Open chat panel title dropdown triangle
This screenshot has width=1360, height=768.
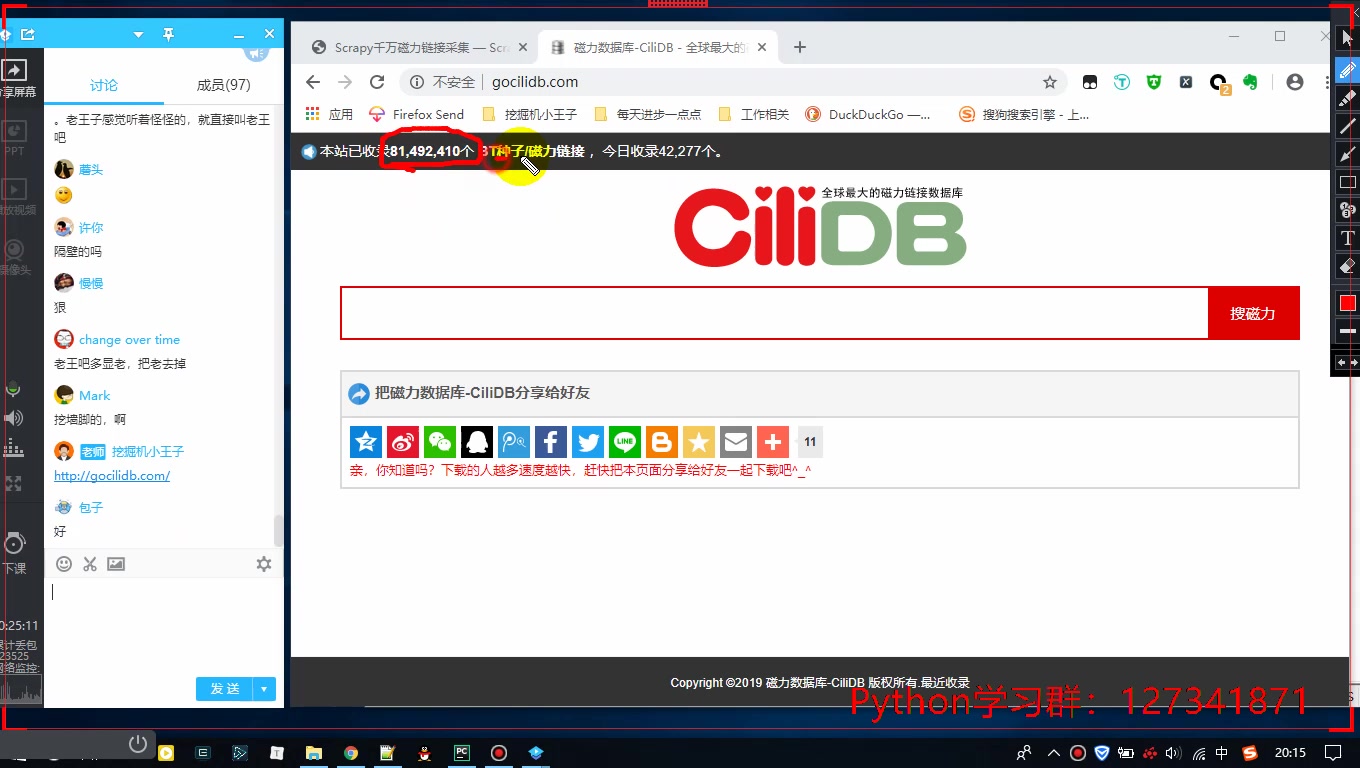[x=138, y=35]
